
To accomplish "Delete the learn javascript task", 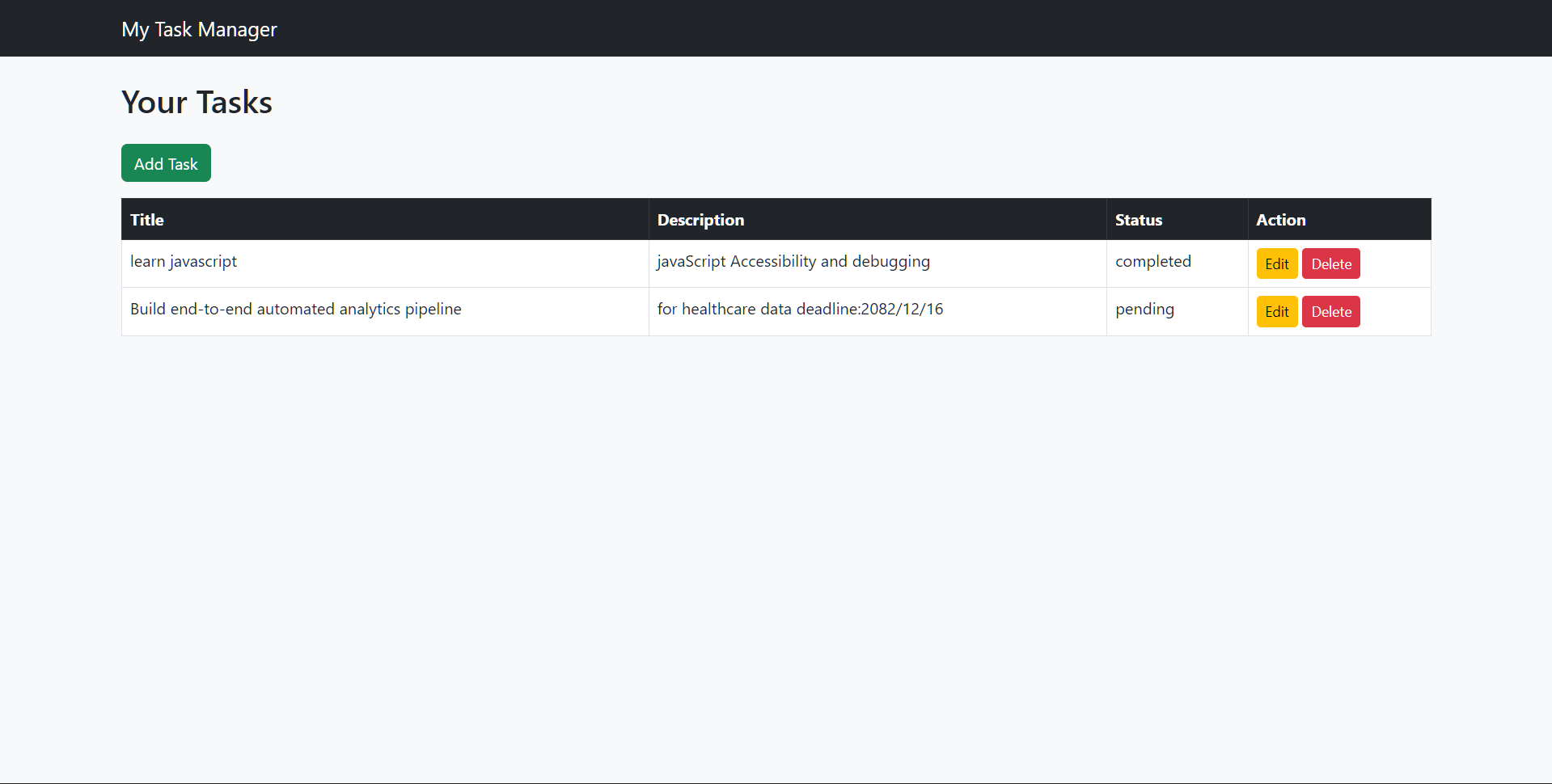I will point(1330,263).
